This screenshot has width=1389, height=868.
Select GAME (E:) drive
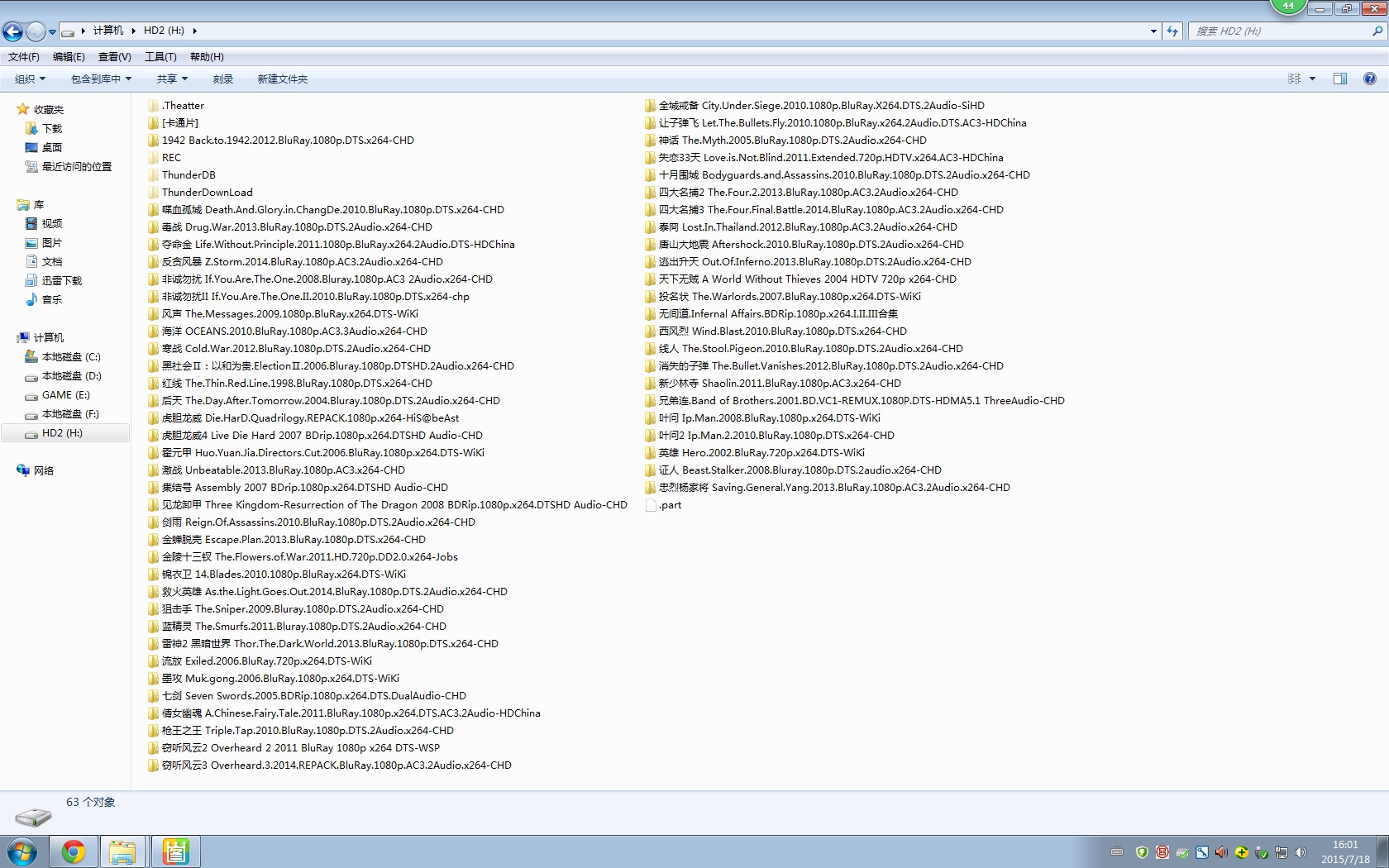point(66,395)
